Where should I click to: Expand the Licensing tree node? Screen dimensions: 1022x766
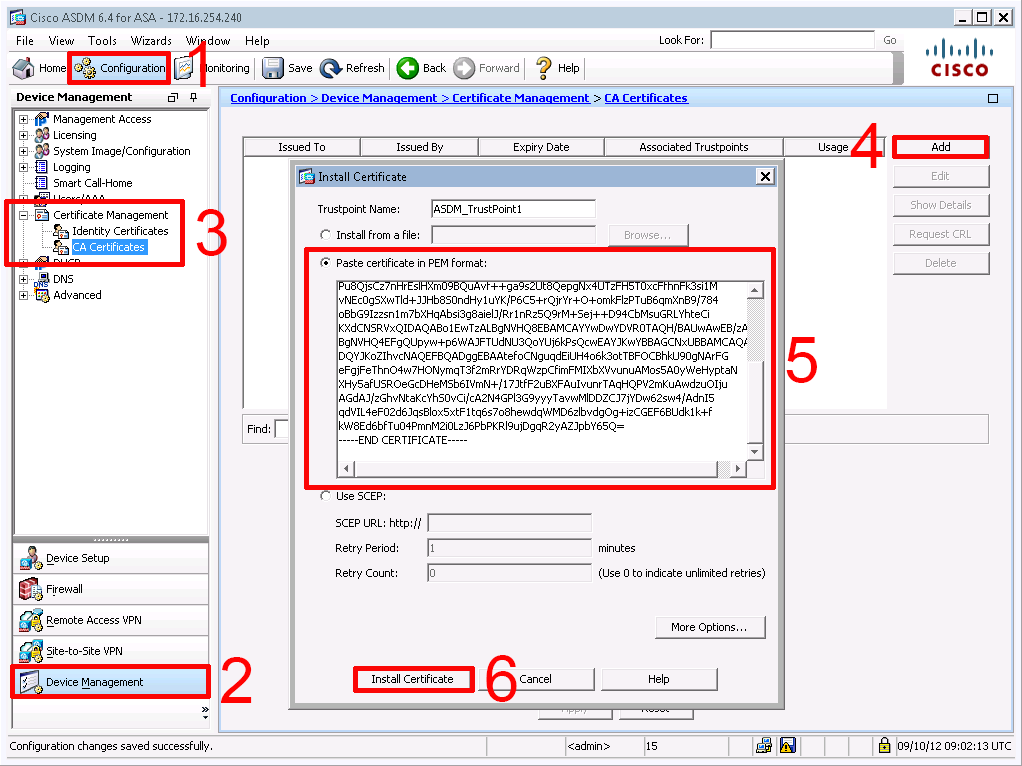tap(23, 136)
